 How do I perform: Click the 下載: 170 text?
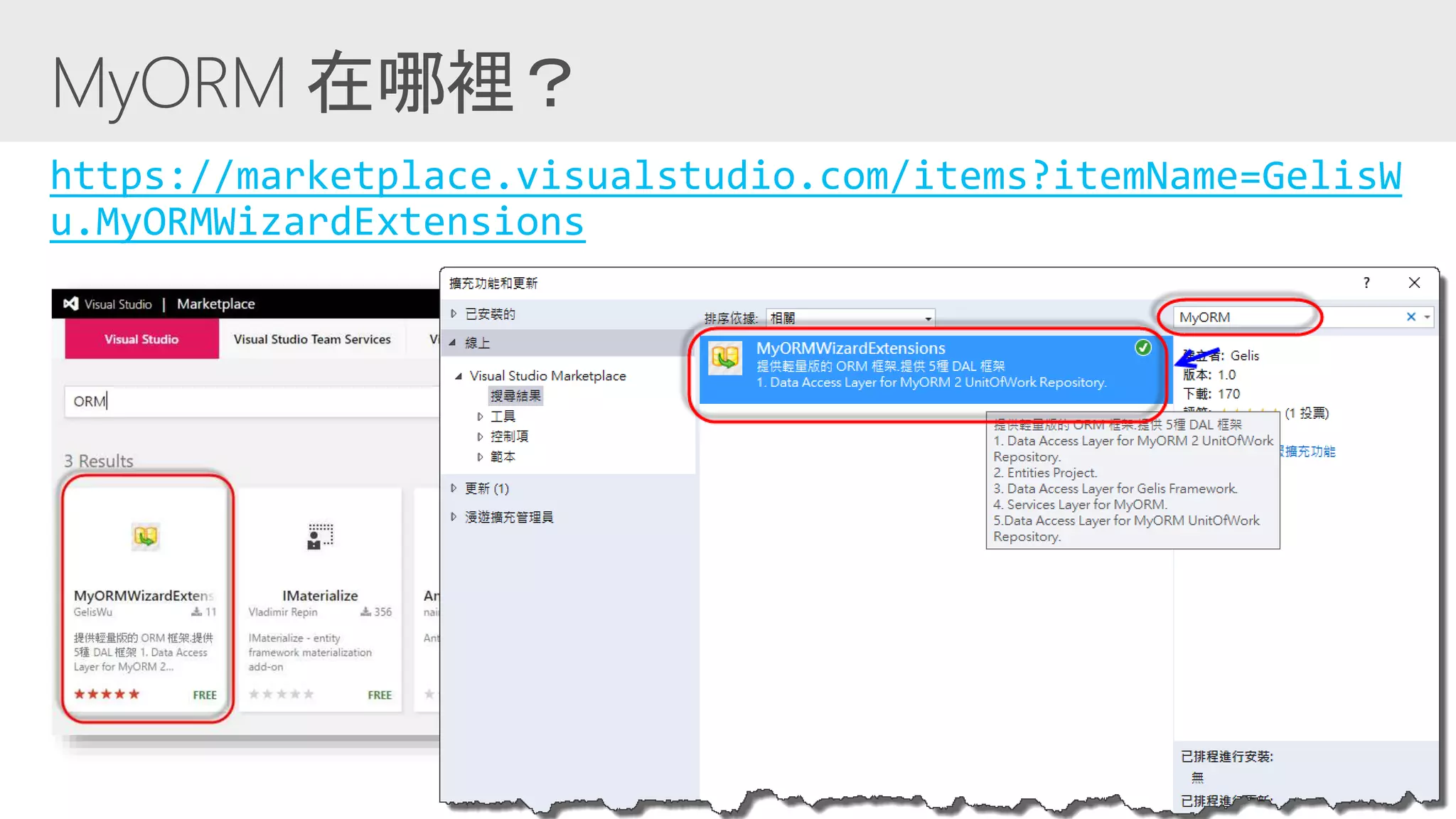tap(1211, 394)
